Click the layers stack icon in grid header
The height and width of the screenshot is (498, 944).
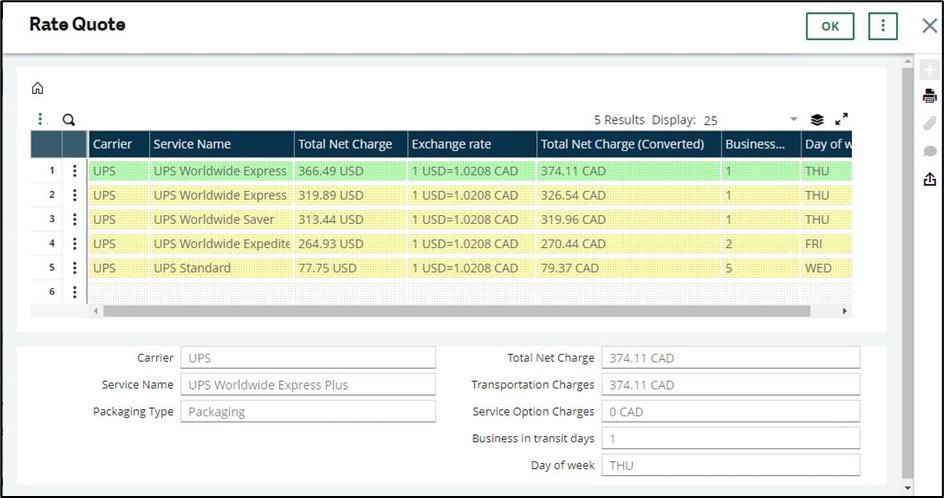pos(817,119)
